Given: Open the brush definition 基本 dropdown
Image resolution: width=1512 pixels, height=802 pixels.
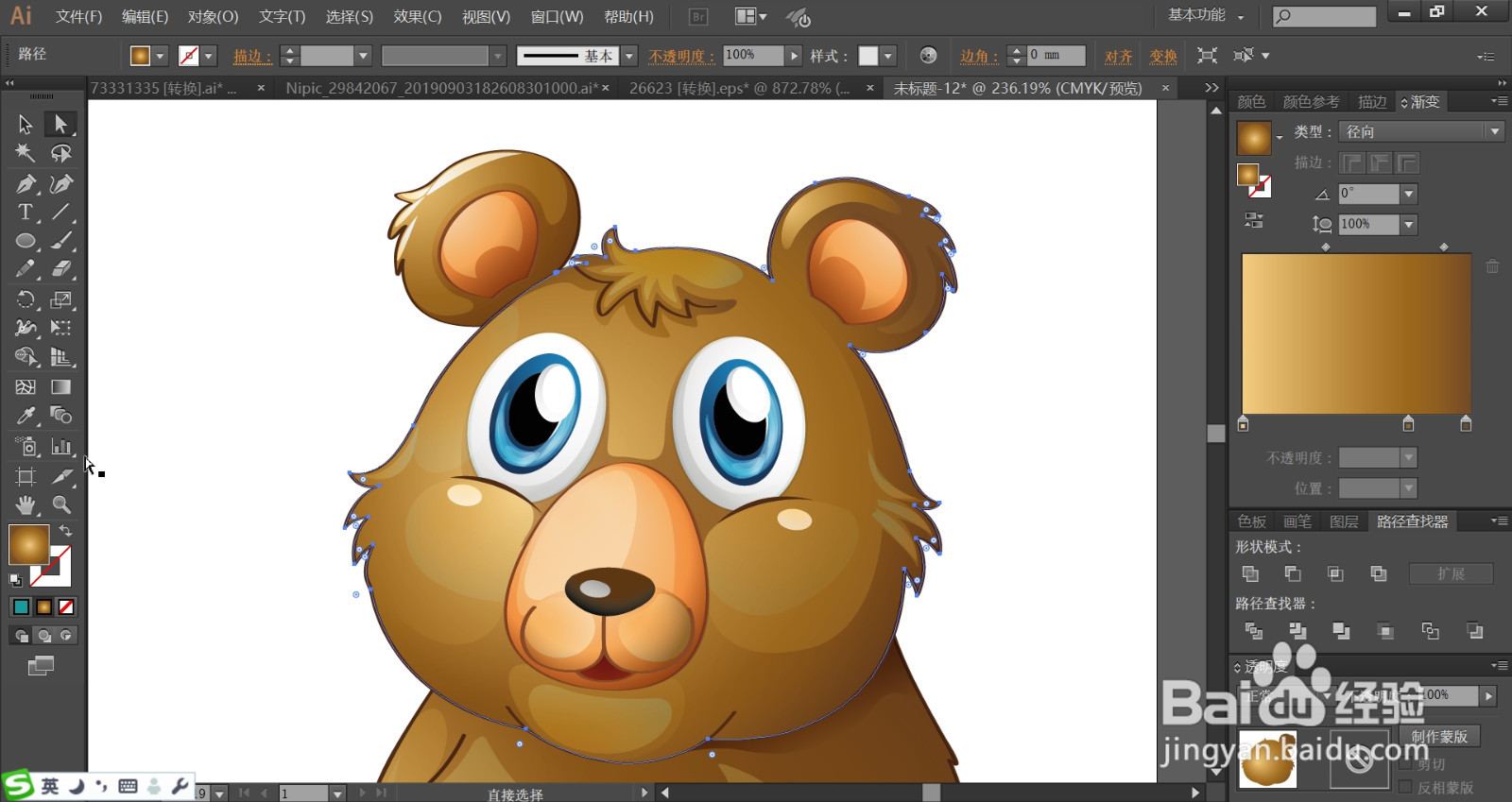Looking at the screenshot, I should click(629, 56).
